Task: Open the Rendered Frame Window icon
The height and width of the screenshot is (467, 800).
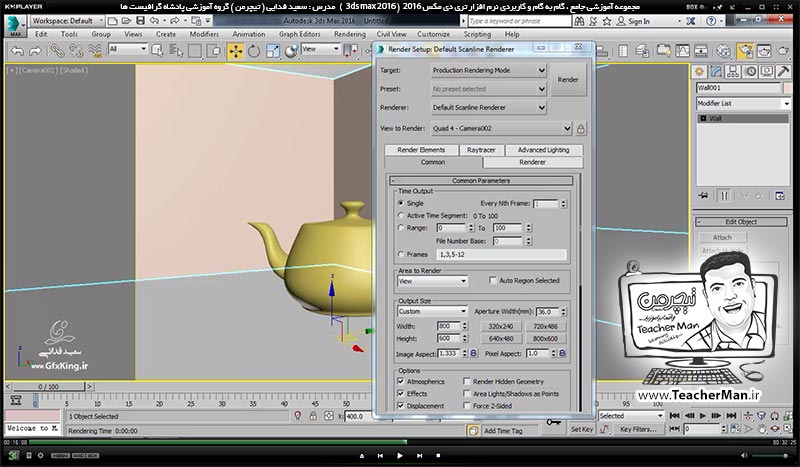Action: click(x=764, y=51)
